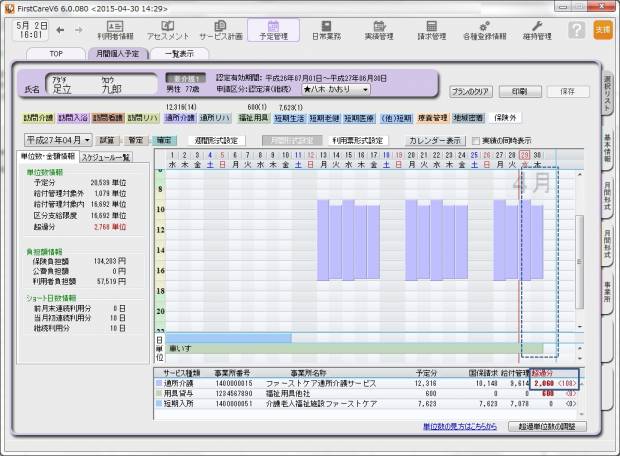
Task: Open the 請求管理 module
Action: (x=430, y=30)
